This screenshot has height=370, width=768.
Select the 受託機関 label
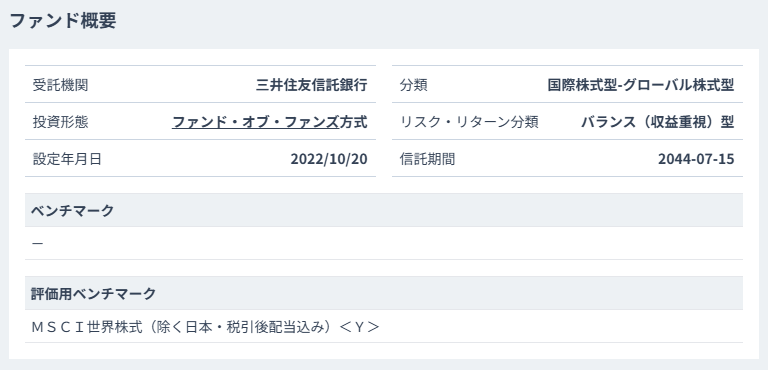(60, 85)
